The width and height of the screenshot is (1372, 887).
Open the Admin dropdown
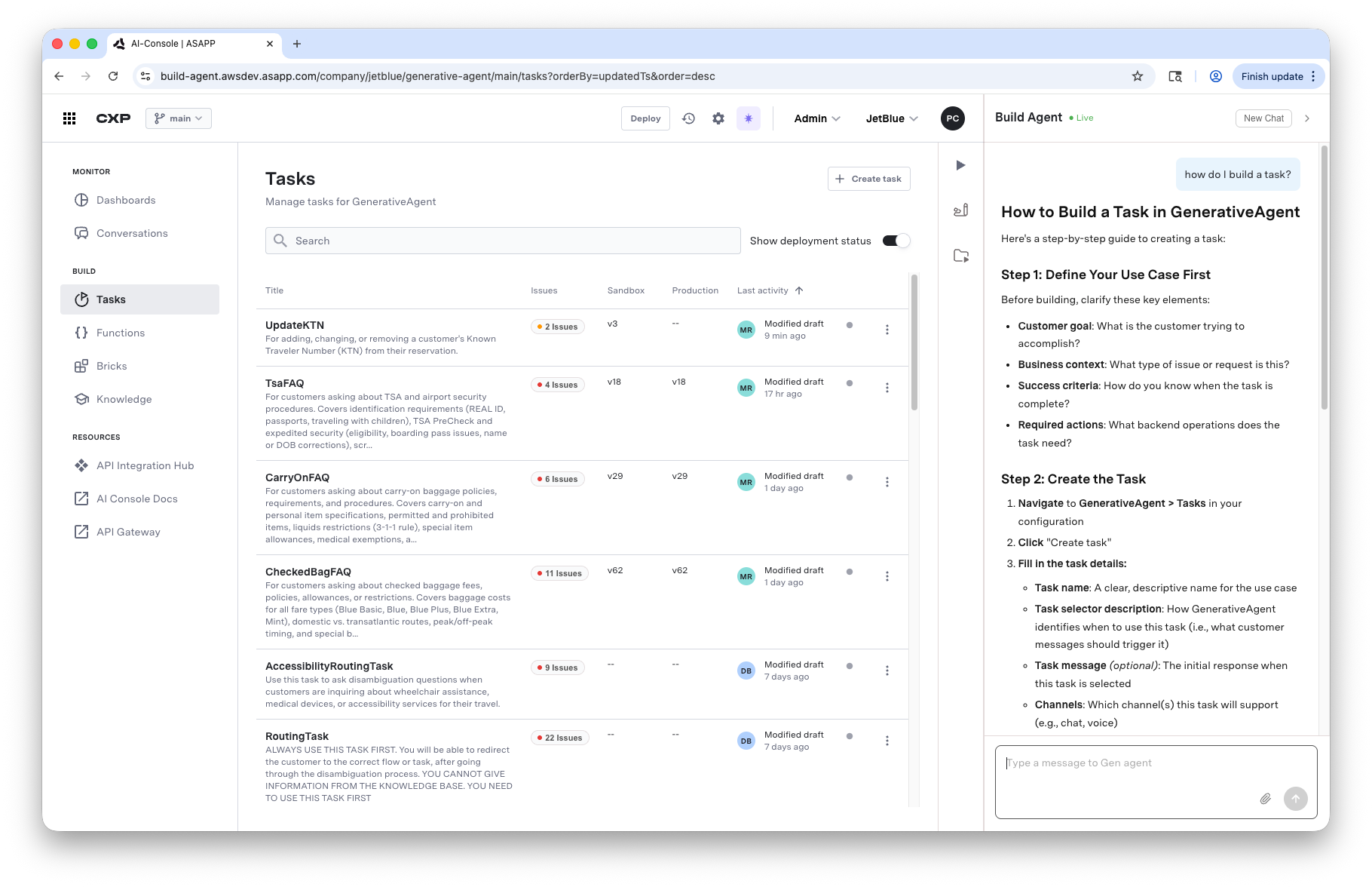tap(816, 118)
